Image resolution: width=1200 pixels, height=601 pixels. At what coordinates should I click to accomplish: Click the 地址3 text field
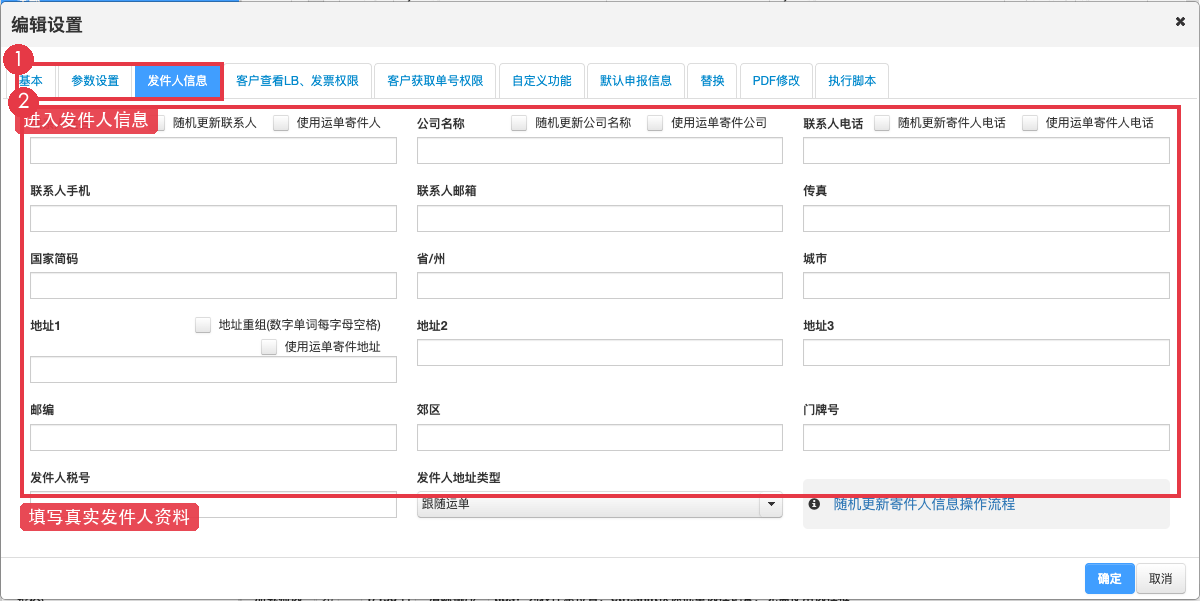pos(986,352)
